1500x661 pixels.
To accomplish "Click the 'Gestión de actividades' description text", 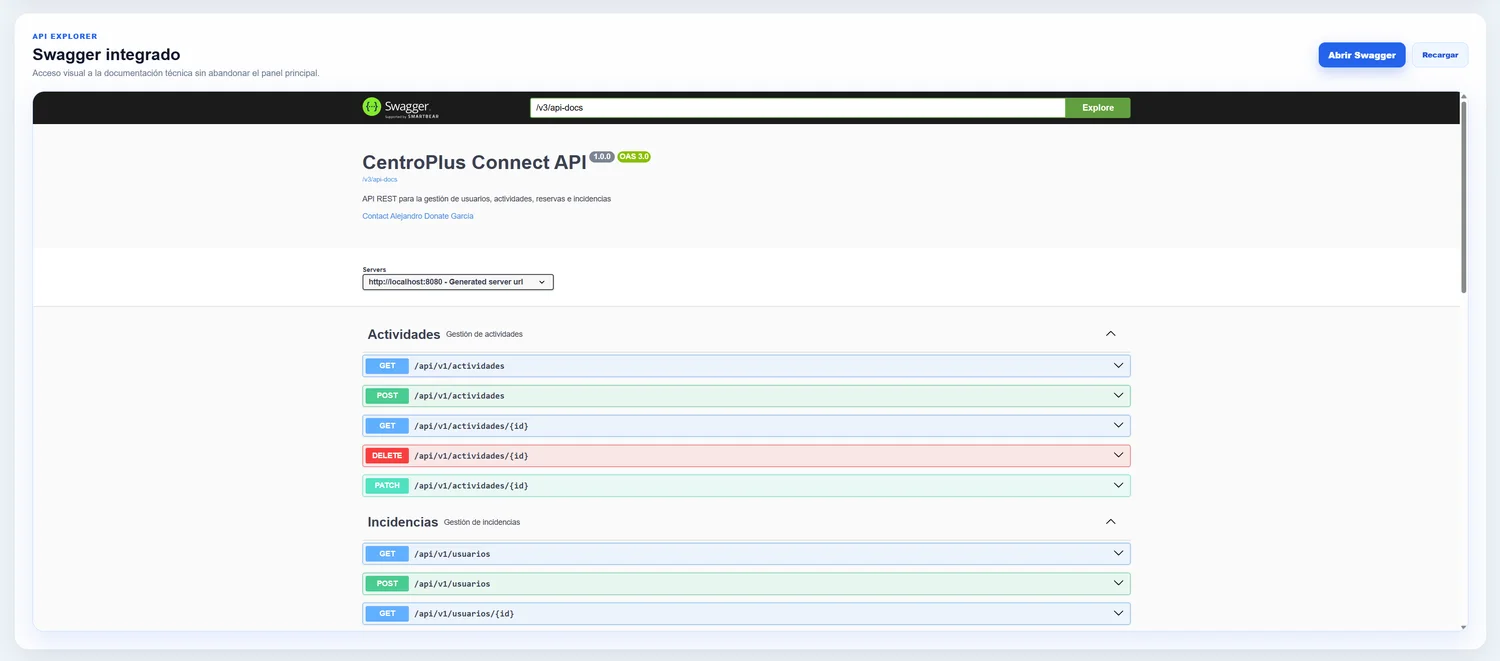I will pyautogui.click(x=485, y=334).
